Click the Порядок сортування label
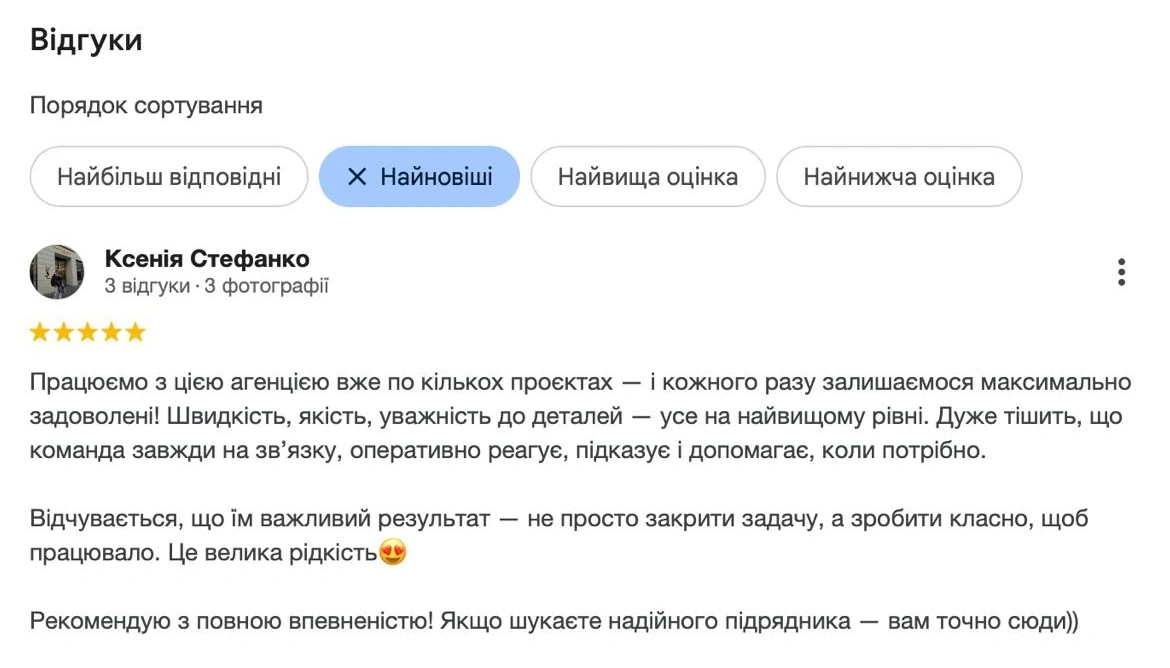 (x=146, y=106)
